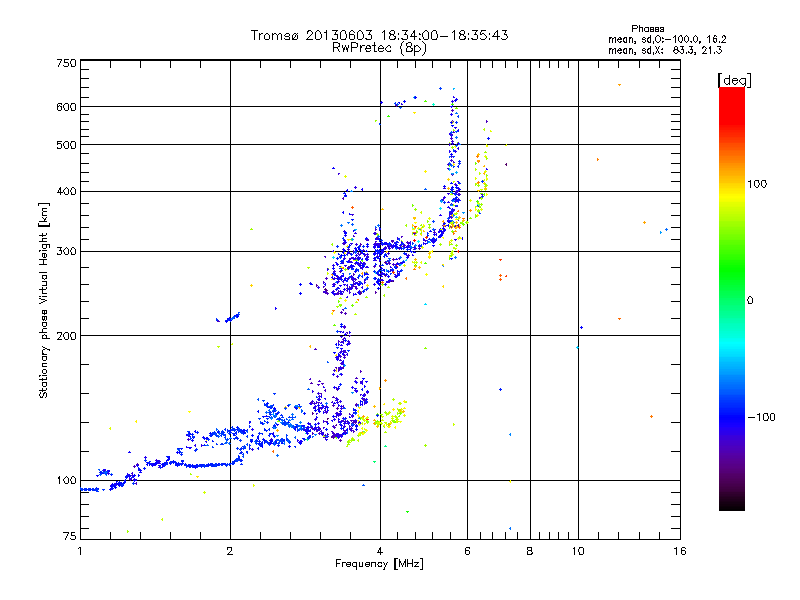Click the colorbar '100' tick label
Screen dimensions: 800x600
(757, 184)
